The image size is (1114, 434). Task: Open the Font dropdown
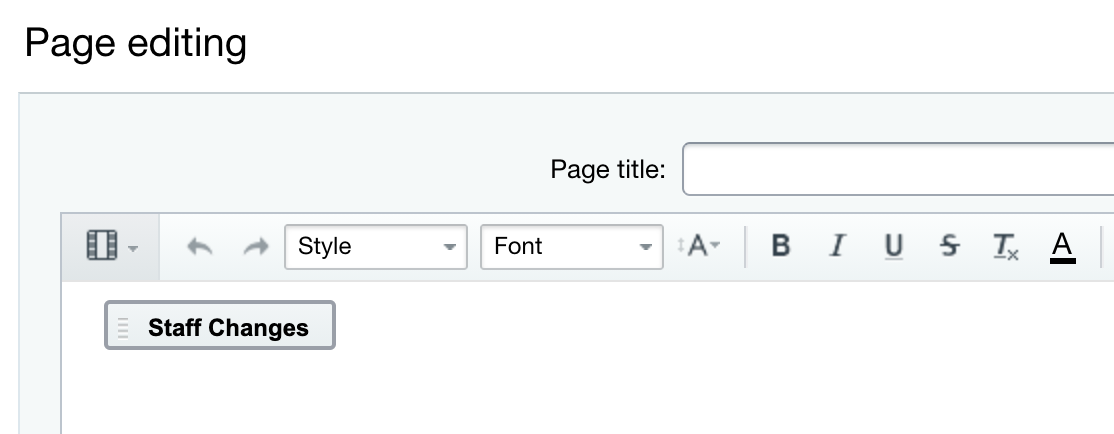[x=572, y=246]
